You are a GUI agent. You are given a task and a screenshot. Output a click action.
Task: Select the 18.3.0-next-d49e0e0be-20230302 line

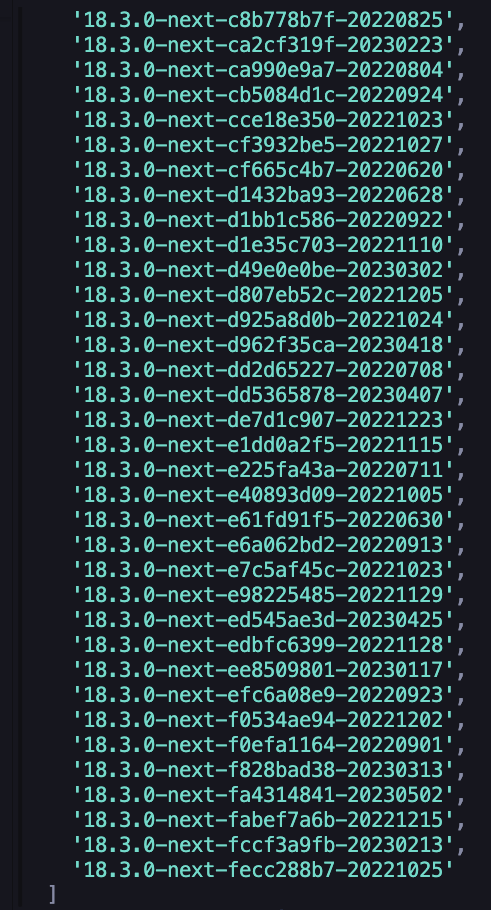pyautogui.click(x=263, y=269)
